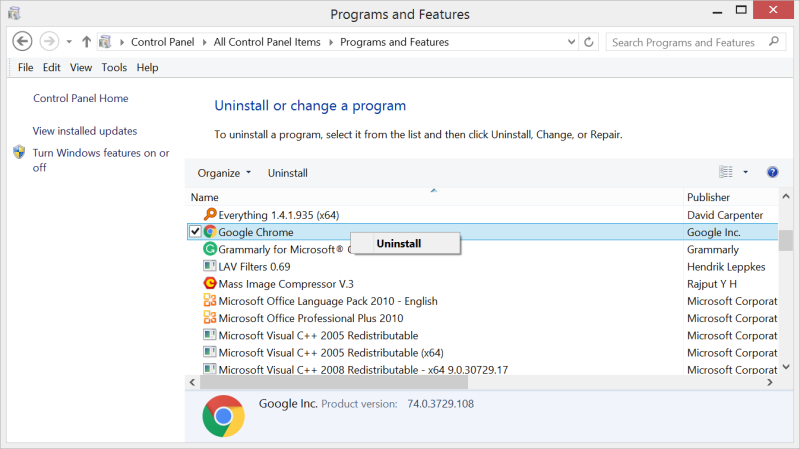Click the horizontal scrollbar thumb

334,382
